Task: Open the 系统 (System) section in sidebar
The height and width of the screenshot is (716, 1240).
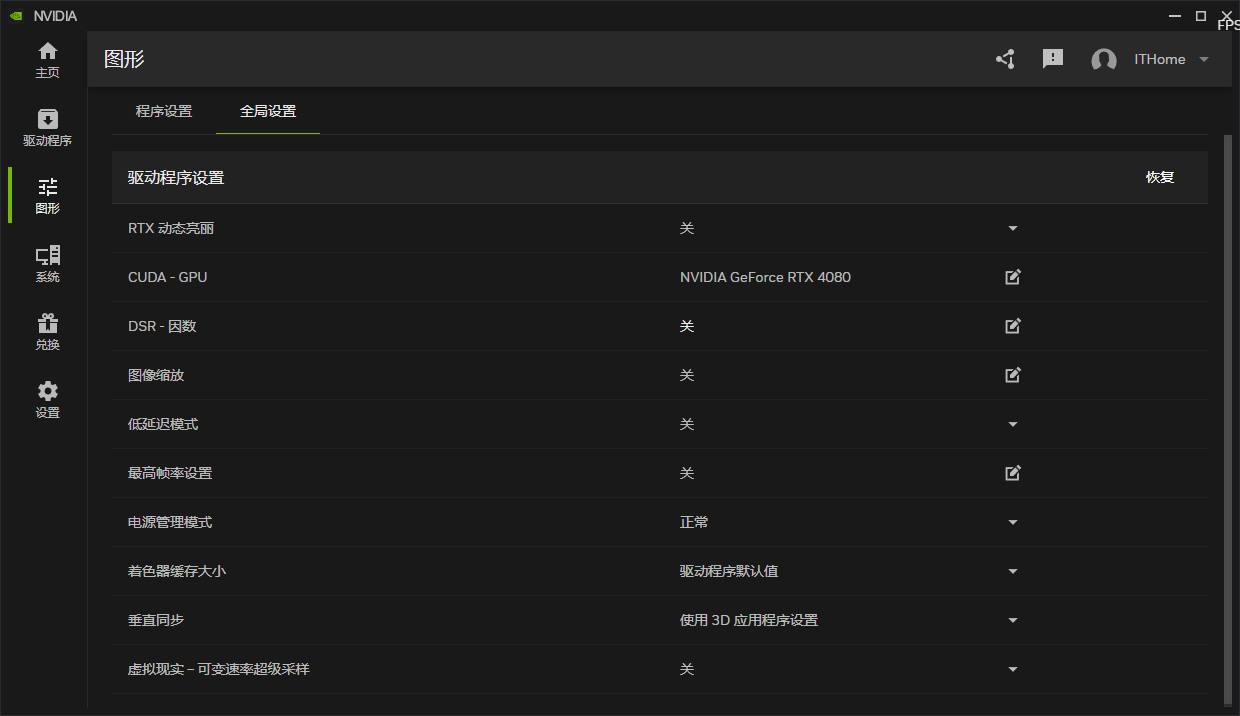Action: (x=47, y=263)
